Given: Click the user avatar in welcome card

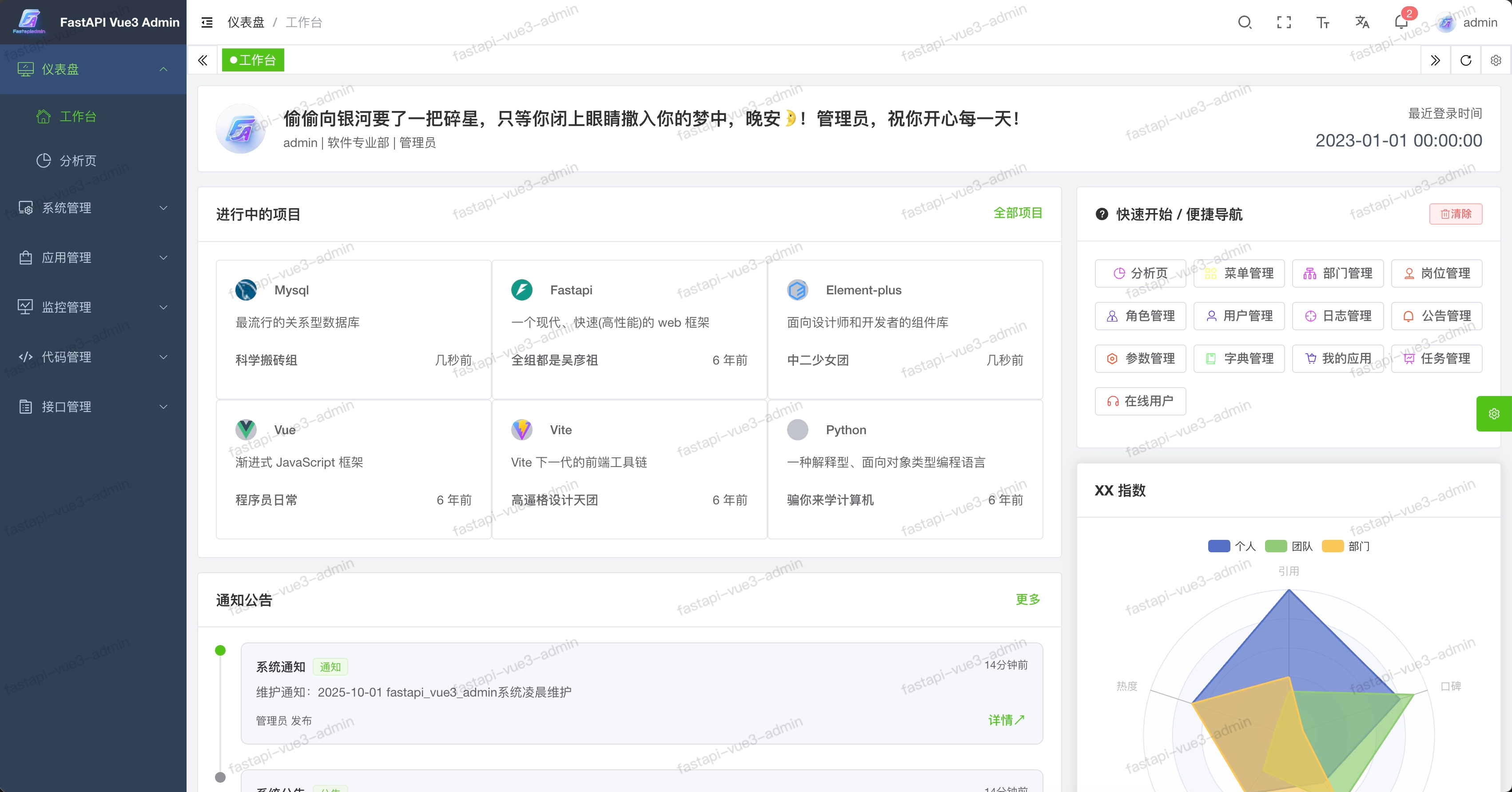Looking at the screenshot, I should point(241,129).
